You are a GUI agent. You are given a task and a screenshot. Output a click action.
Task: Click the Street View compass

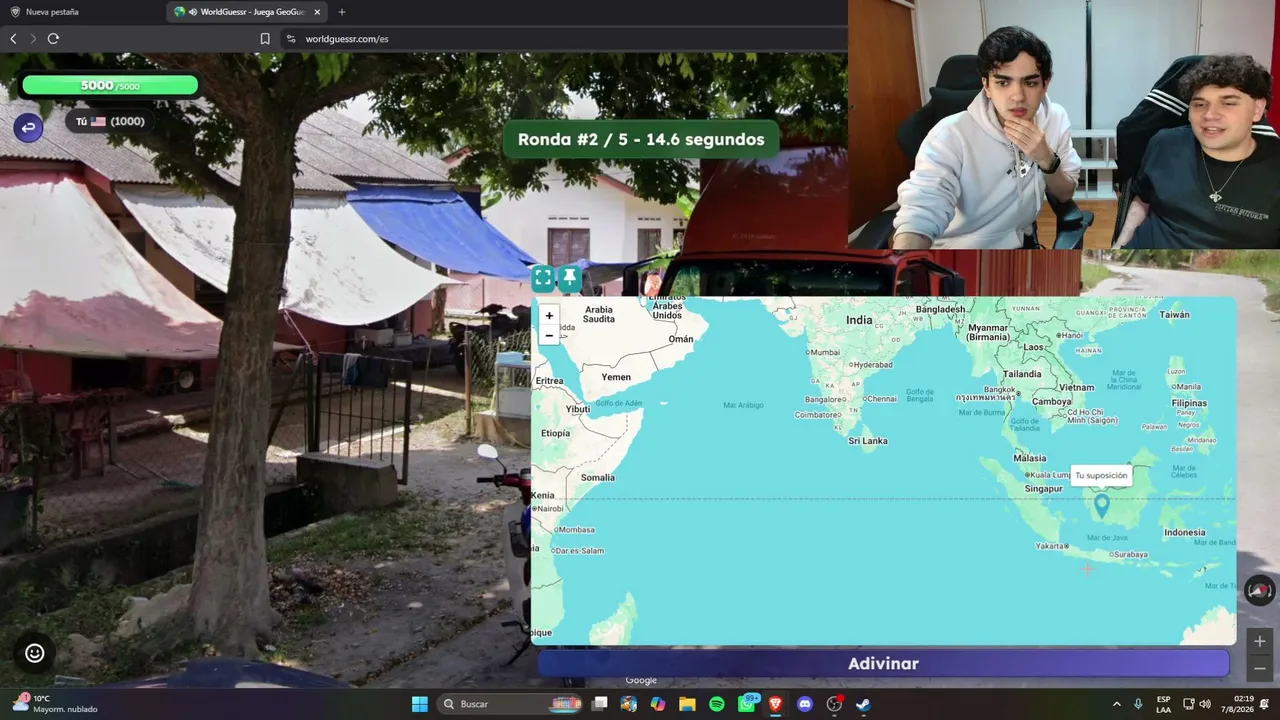(x=1259, y=591)
